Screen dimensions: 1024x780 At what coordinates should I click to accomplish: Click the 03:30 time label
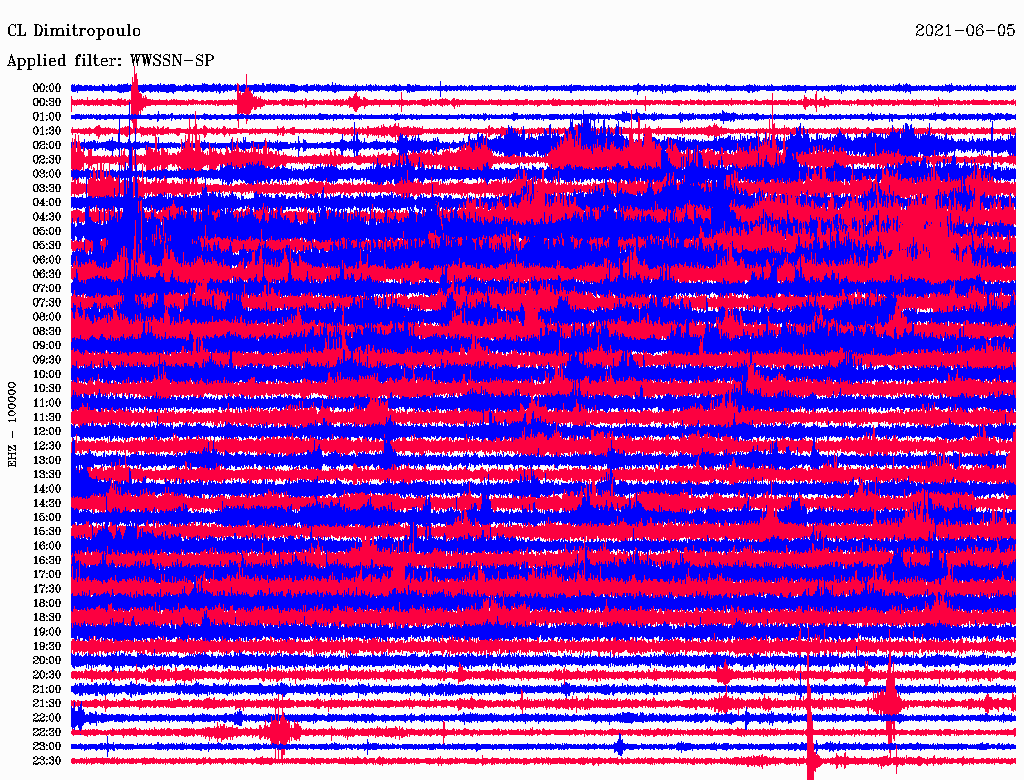pos(47,188)
